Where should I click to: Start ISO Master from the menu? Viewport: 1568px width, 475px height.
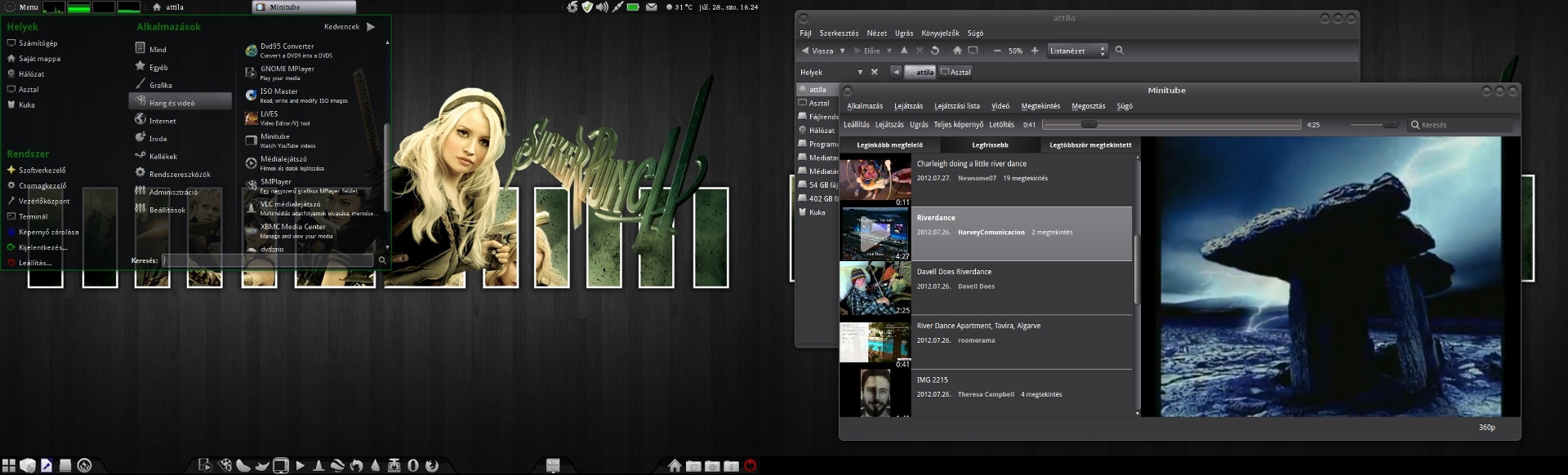click(x=310, y=95)
